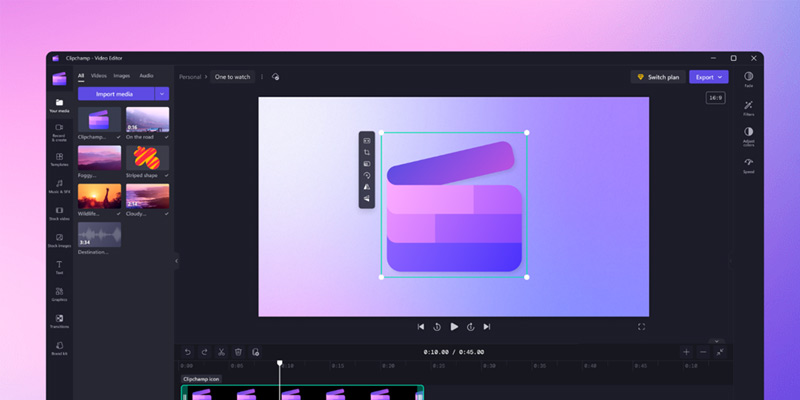Open the Adjust colors panel
This screenshot has height=400, width=800.
[x=748, y=136]
